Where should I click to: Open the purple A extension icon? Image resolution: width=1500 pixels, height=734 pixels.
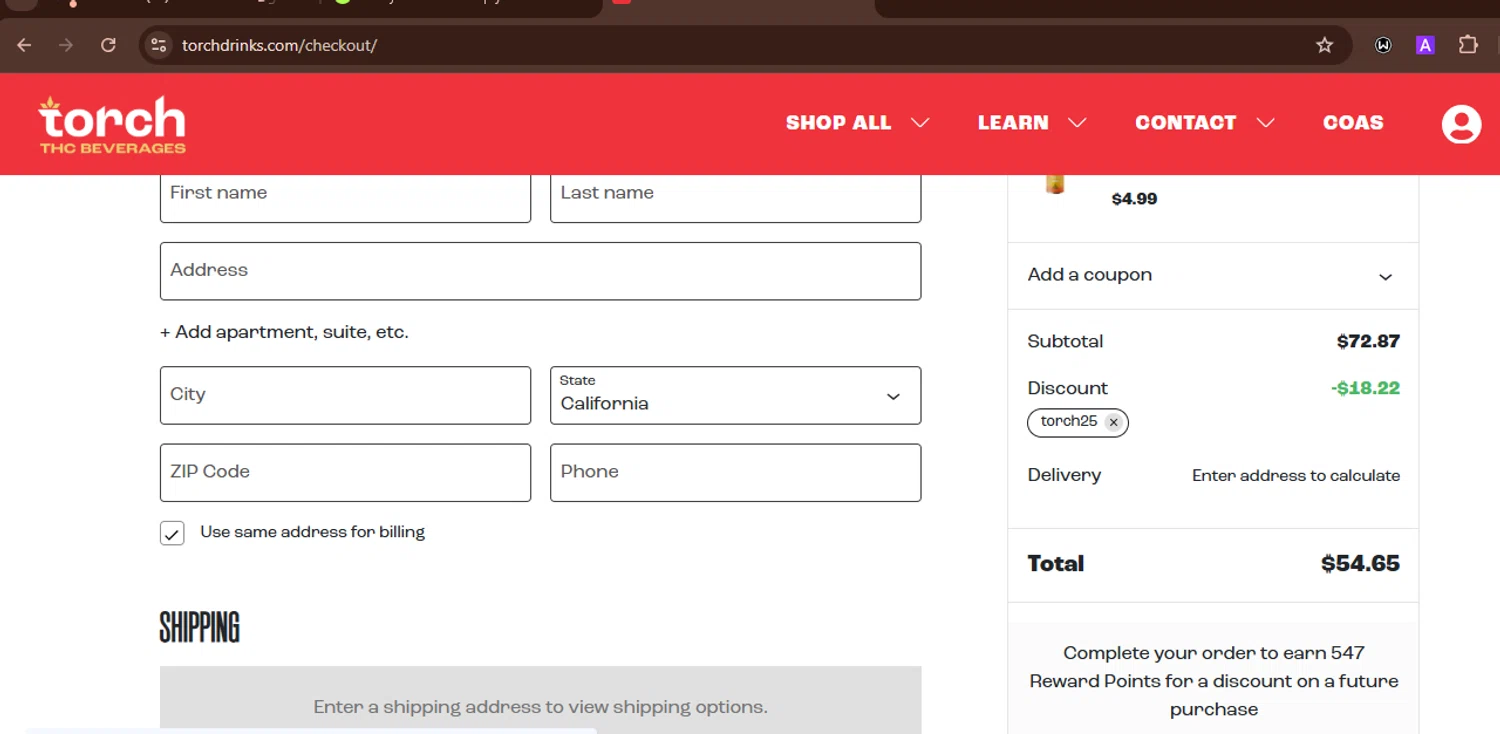pyautogui.click(x=1425, y=45)
